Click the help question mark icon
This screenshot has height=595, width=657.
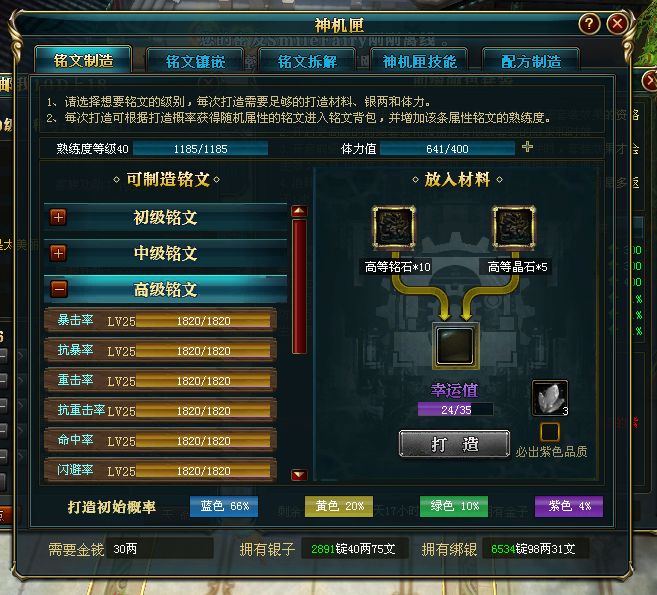(589, 24)
